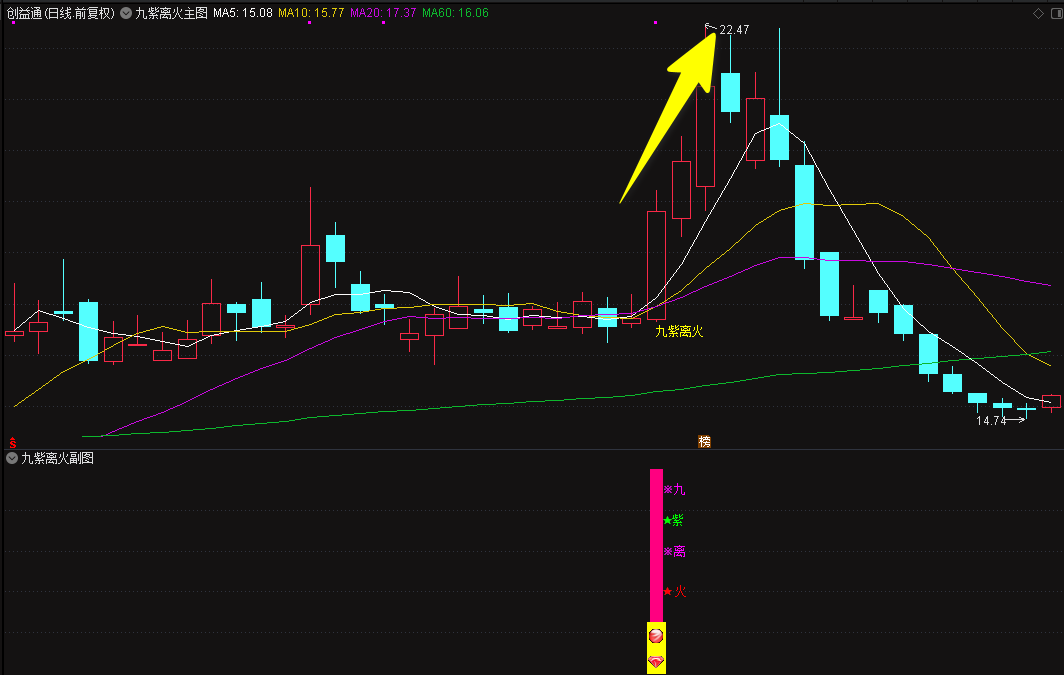Click the yellow 九紫离火 signal text on chart
1064x675 pixels.
[679, 331]
